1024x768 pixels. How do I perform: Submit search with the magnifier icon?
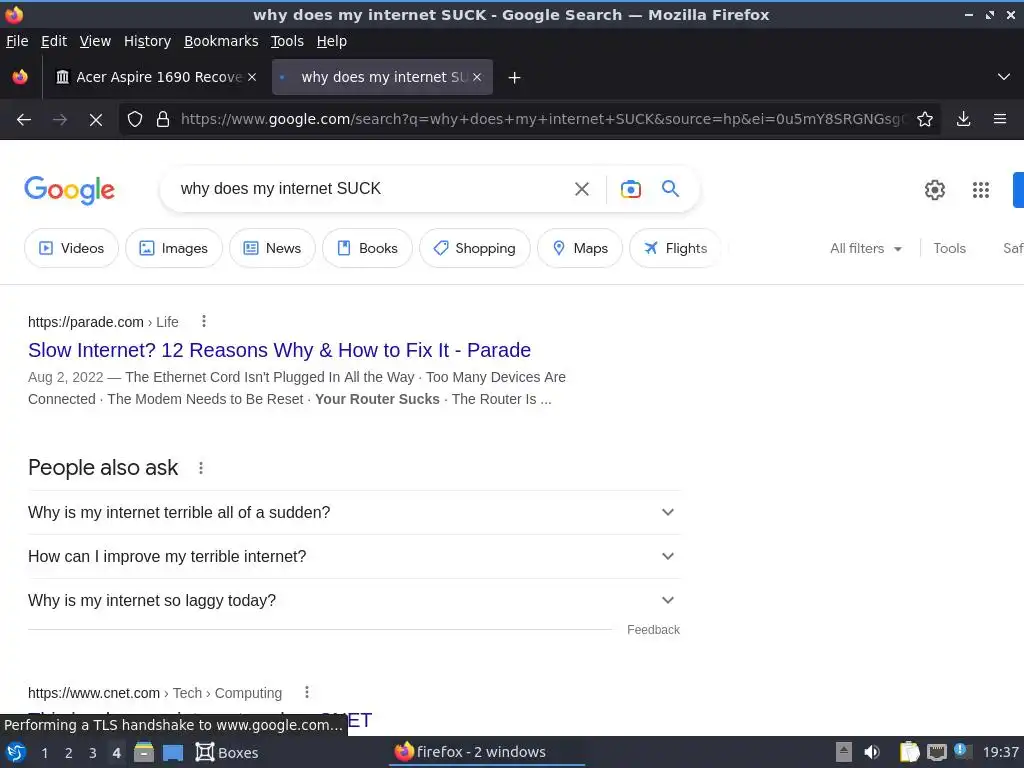pyautogui.click(x=670, y=189)
